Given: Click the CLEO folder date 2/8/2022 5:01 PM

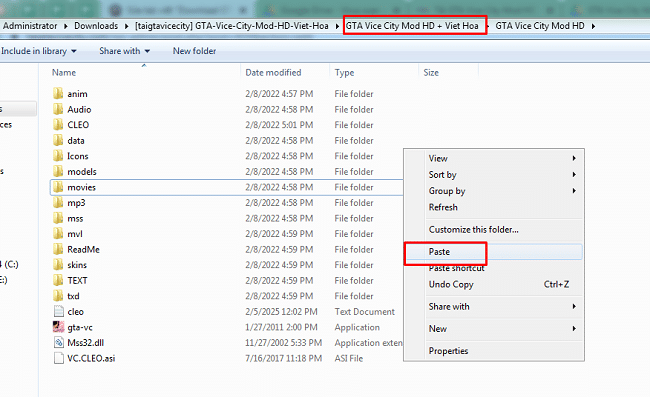Looking at the screenshot, I should point(279,125).
